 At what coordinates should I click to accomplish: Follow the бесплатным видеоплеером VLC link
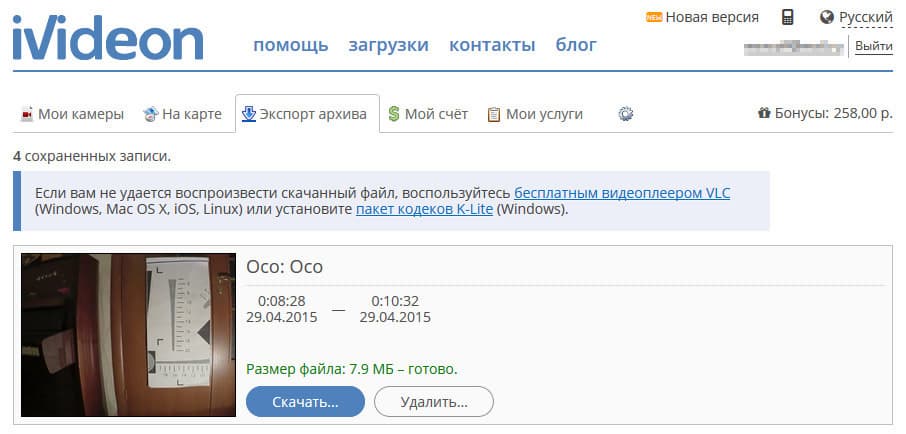pos(621,192)
